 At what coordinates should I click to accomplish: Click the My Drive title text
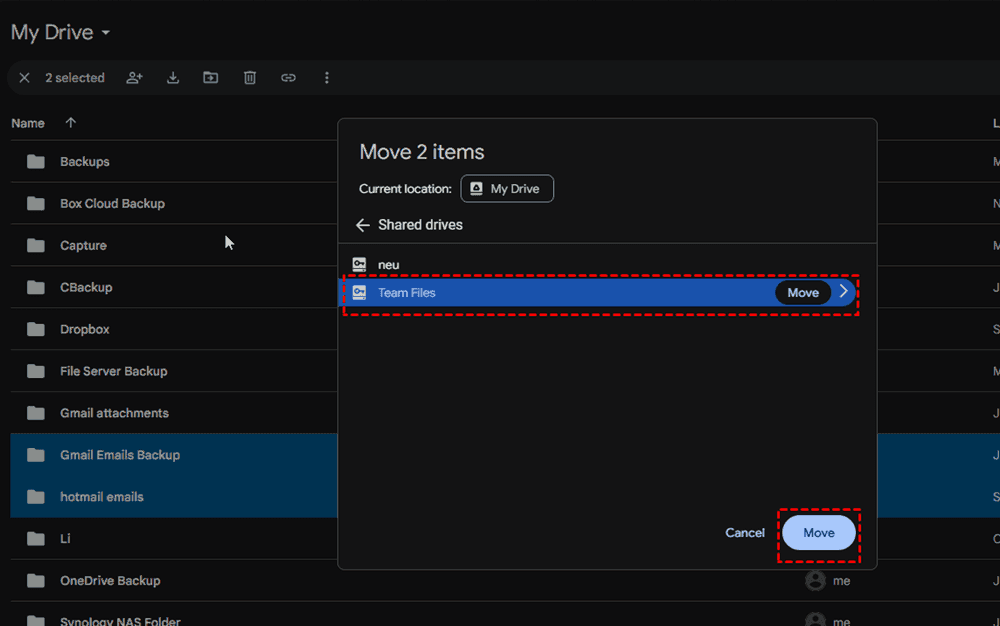click(x=52, y=33)
